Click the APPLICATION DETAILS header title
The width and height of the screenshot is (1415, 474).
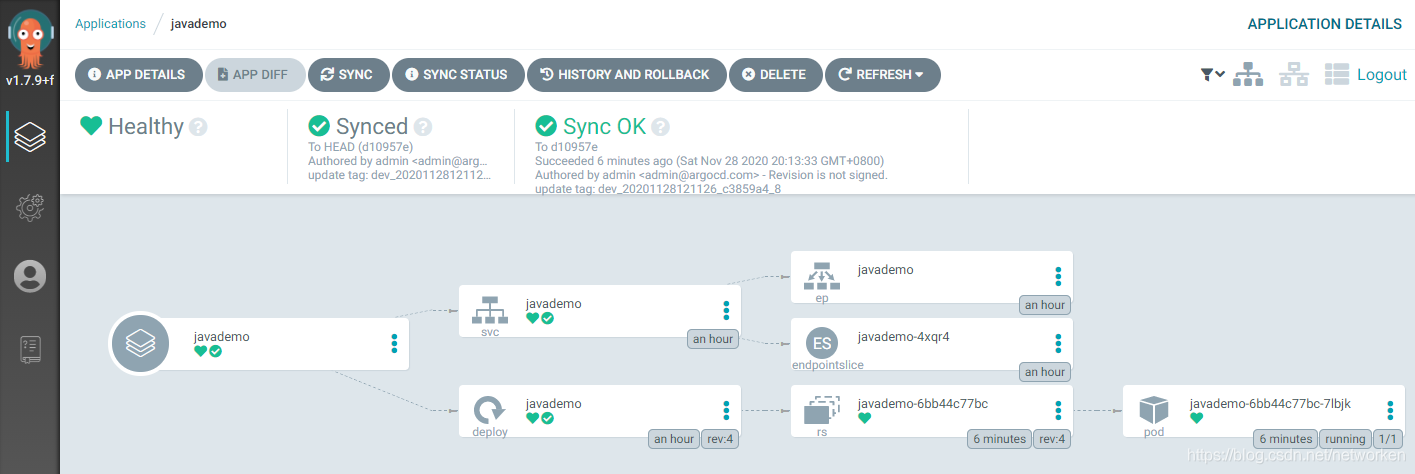point(1325,24)
